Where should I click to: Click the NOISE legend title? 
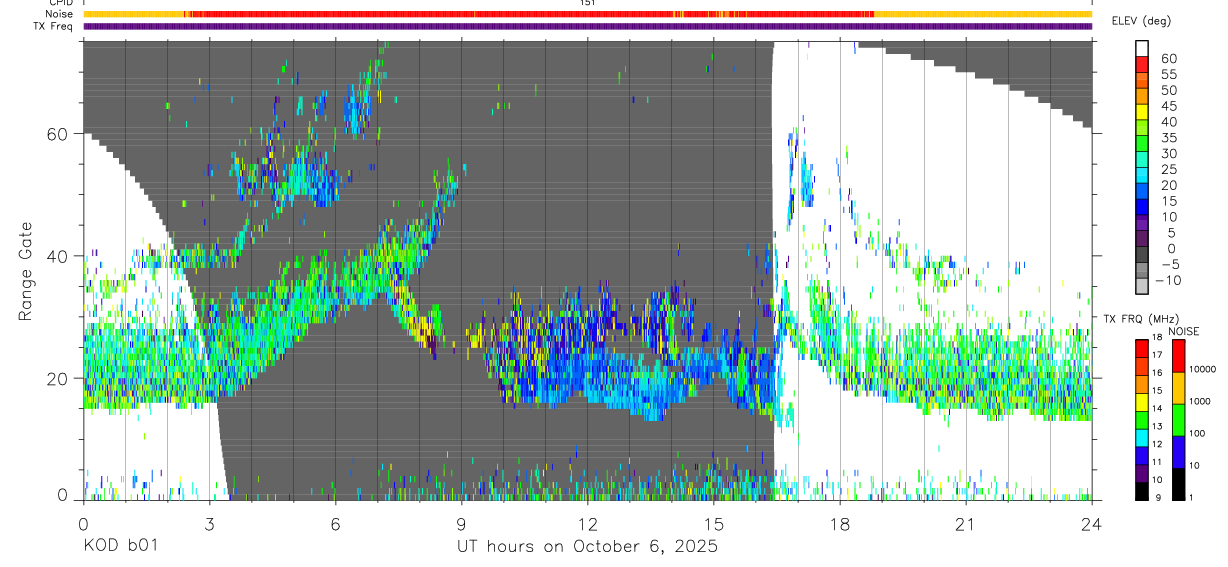(x=1186, y=331)
